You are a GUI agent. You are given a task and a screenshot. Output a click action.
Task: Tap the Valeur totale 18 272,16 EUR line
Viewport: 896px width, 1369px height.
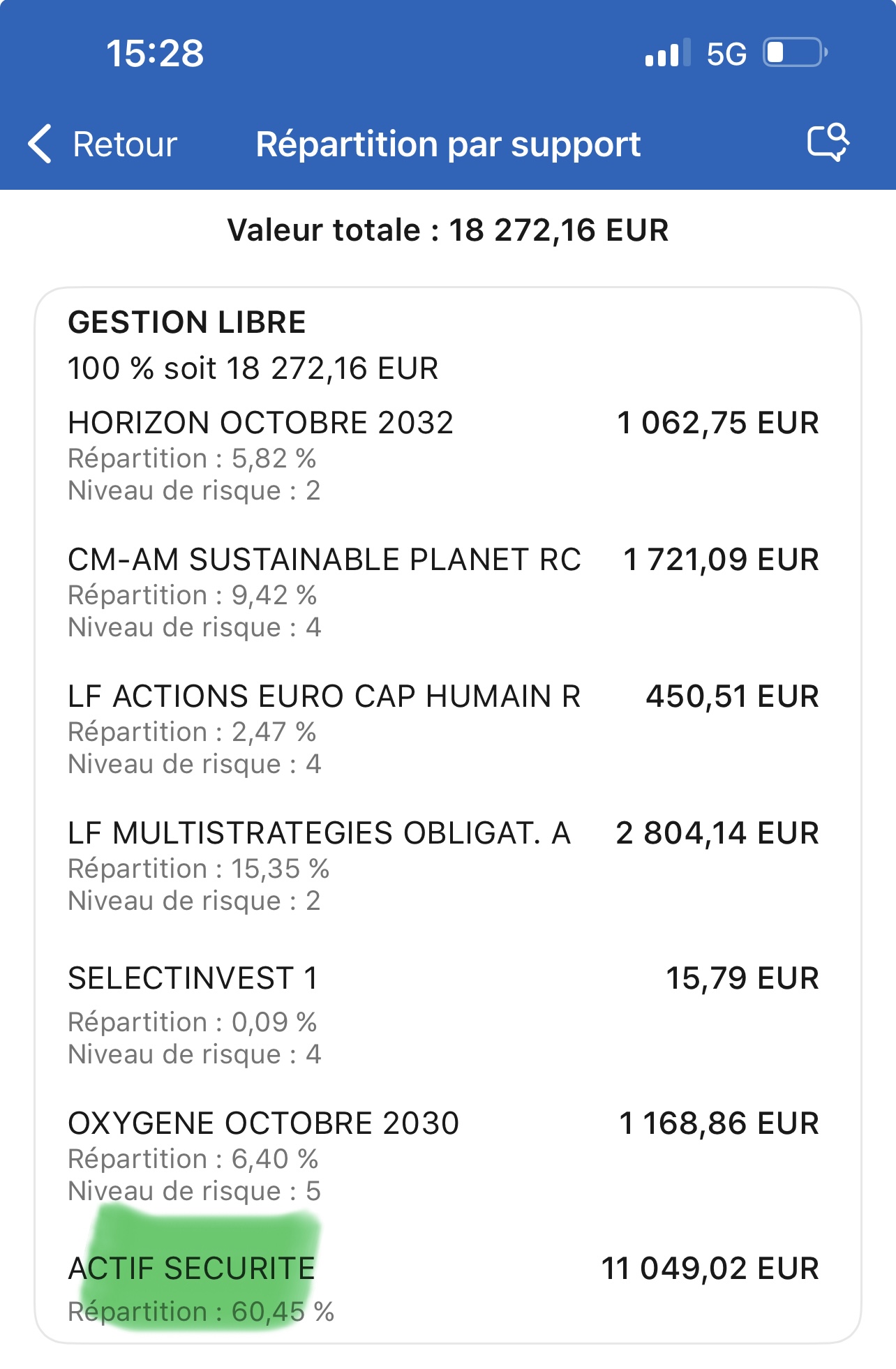[x=448, y=230]
